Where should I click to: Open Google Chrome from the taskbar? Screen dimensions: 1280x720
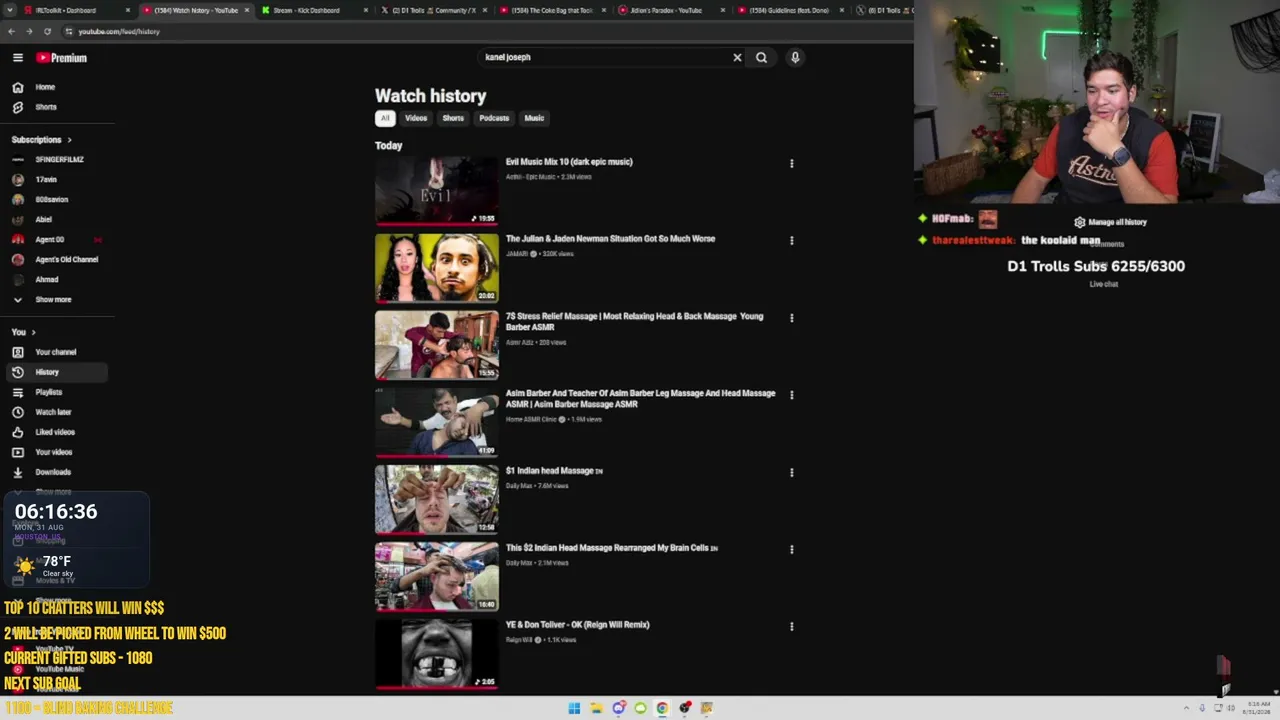point(662,708)
